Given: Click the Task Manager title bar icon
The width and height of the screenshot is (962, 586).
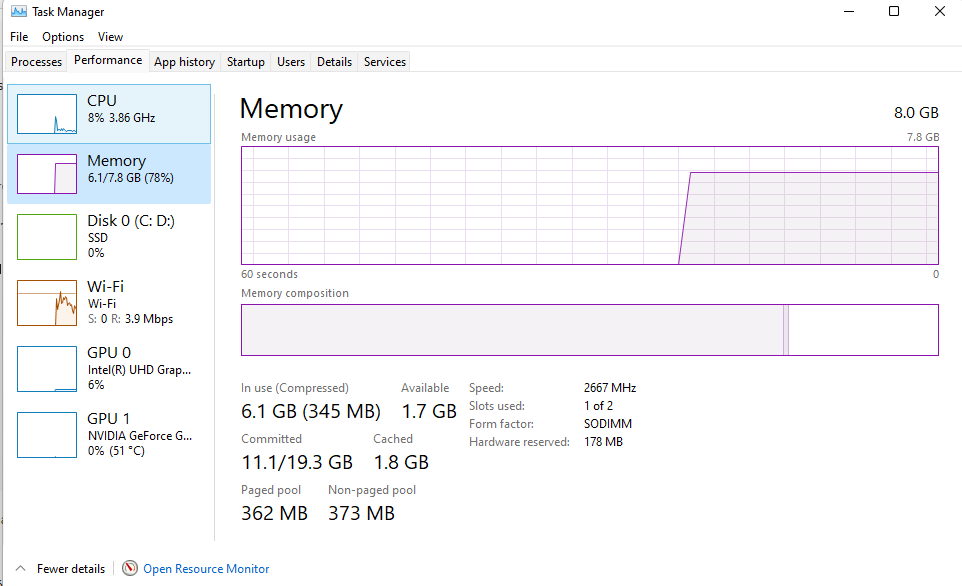Looking at the screenshot, I should pyautogui.click(x=18, y=12).
